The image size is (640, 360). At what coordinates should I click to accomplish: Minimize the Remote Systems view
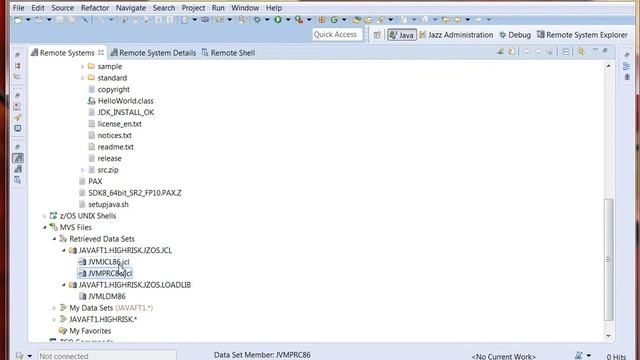click(x=605, y=50)
